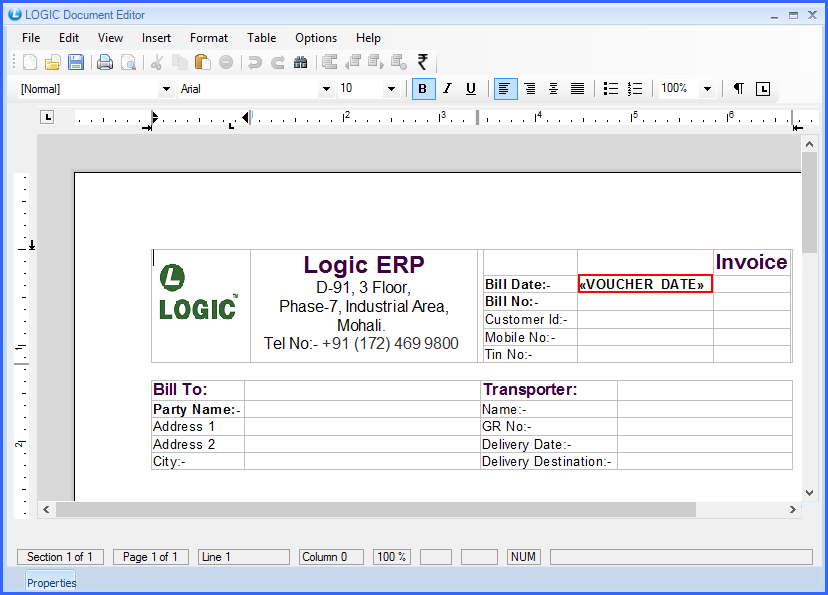Click the Print icon

105,62
